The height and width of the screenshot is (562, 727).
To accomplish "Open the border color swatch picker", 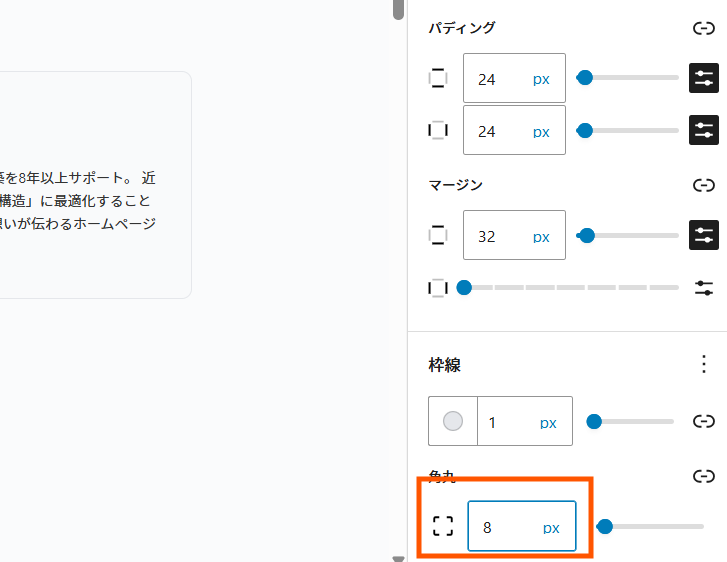I will [x=453, y=422].
